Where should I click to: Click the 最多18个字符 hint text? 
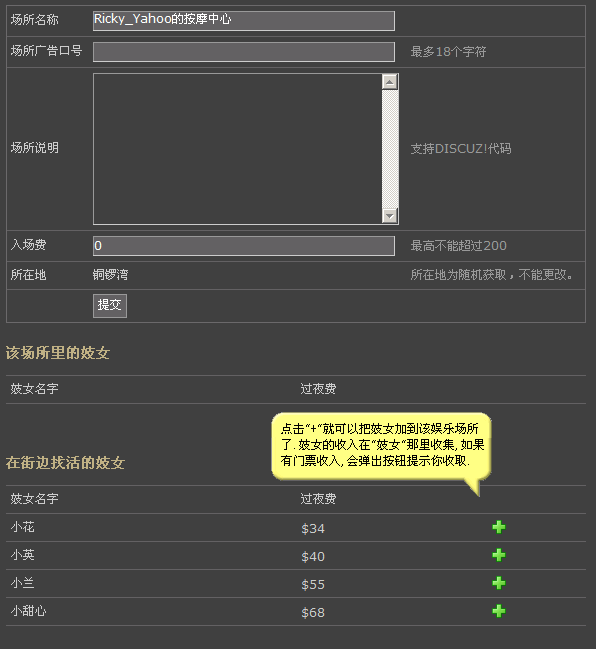pyautogui.click(x=448, y=52)
